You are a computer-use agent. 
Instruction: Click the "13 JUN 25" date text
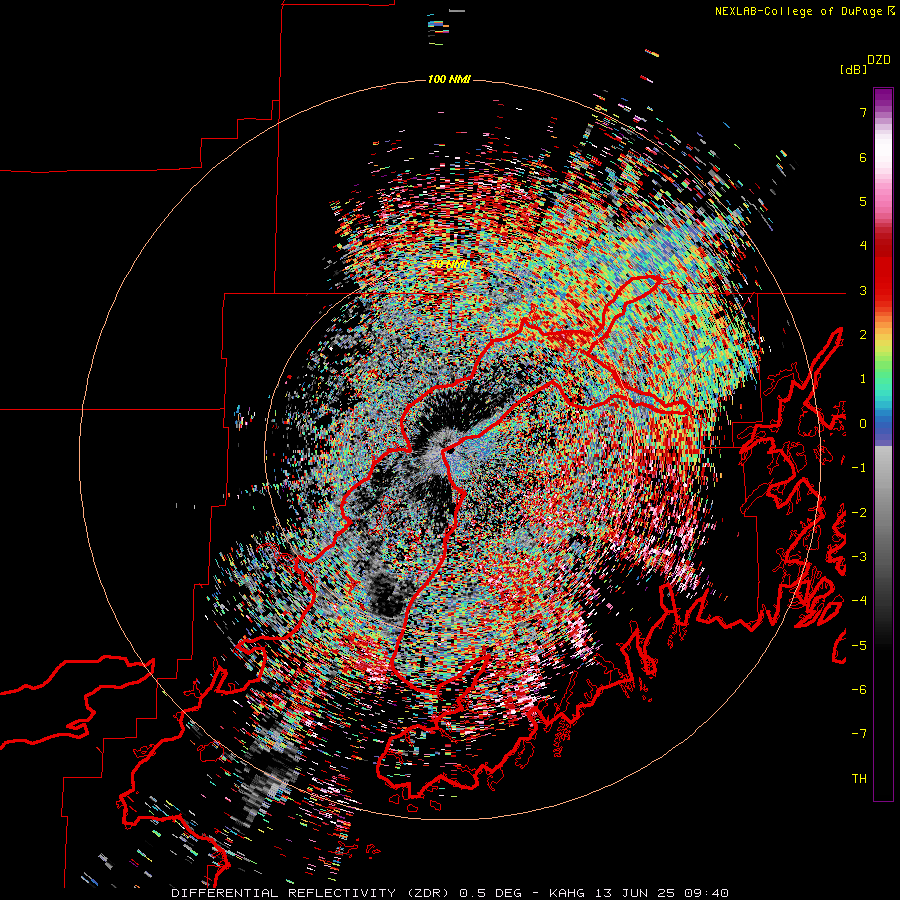634,893
